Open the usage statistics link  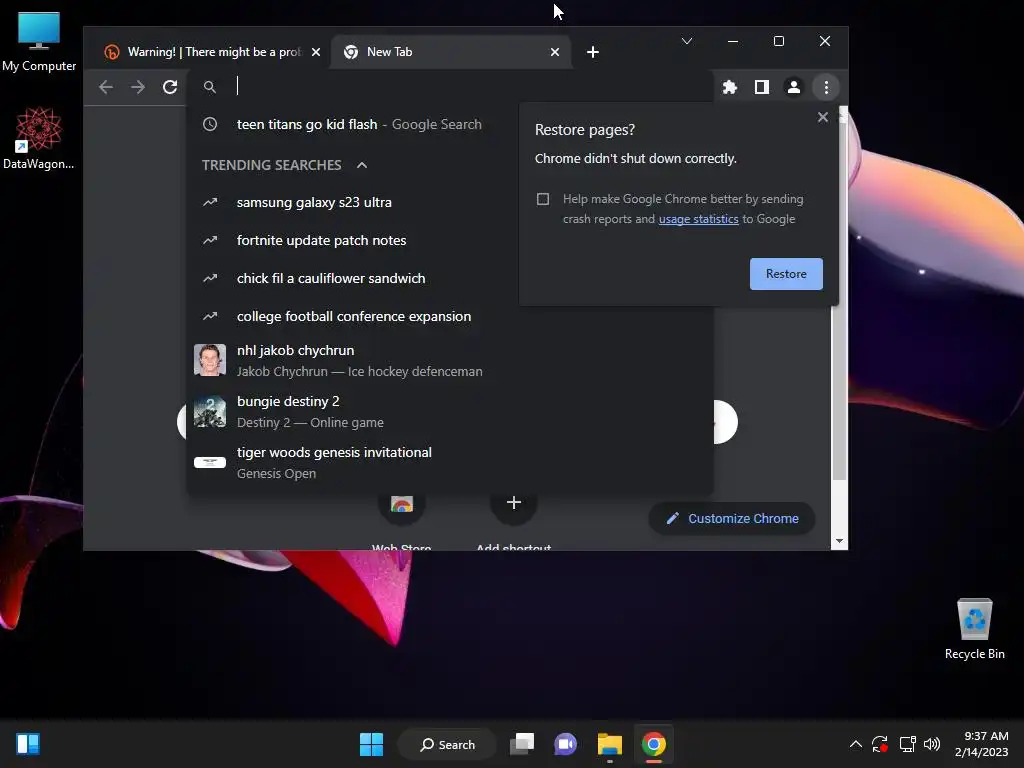point(698,219)
